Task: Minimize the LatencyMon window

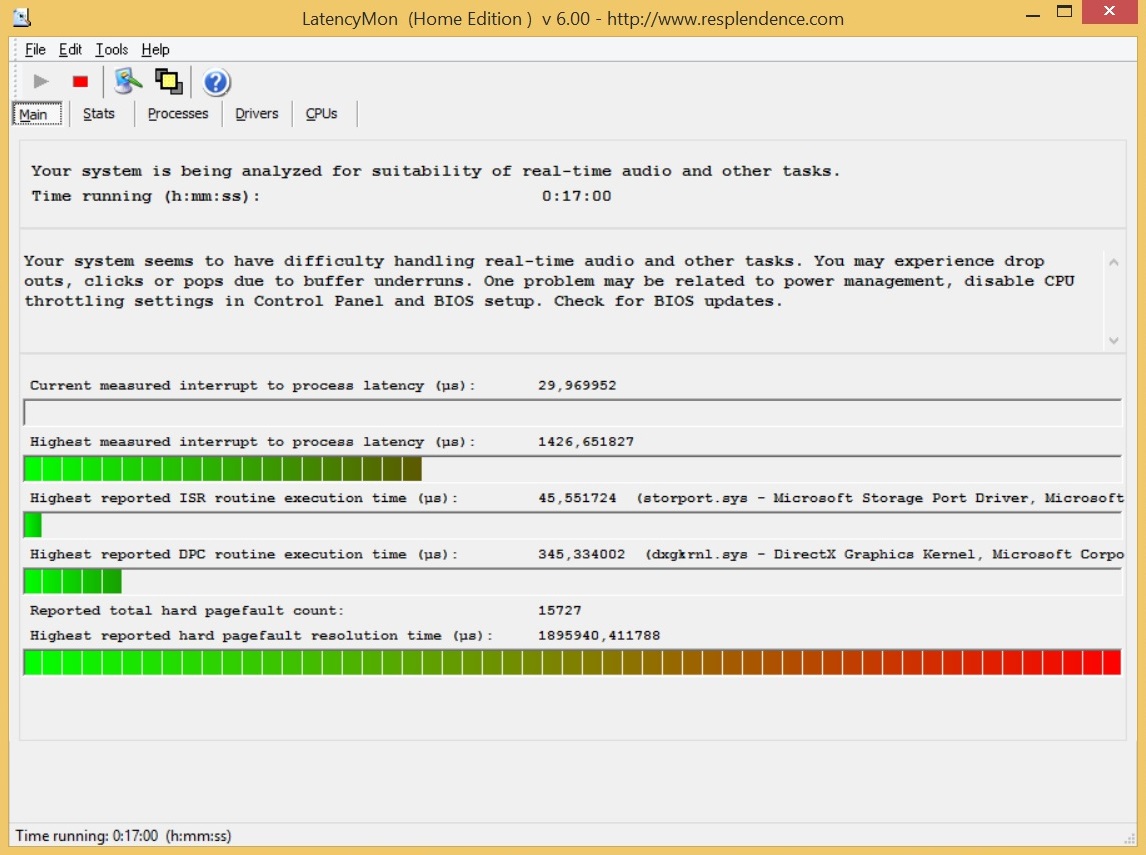Action: [1033, 14]
